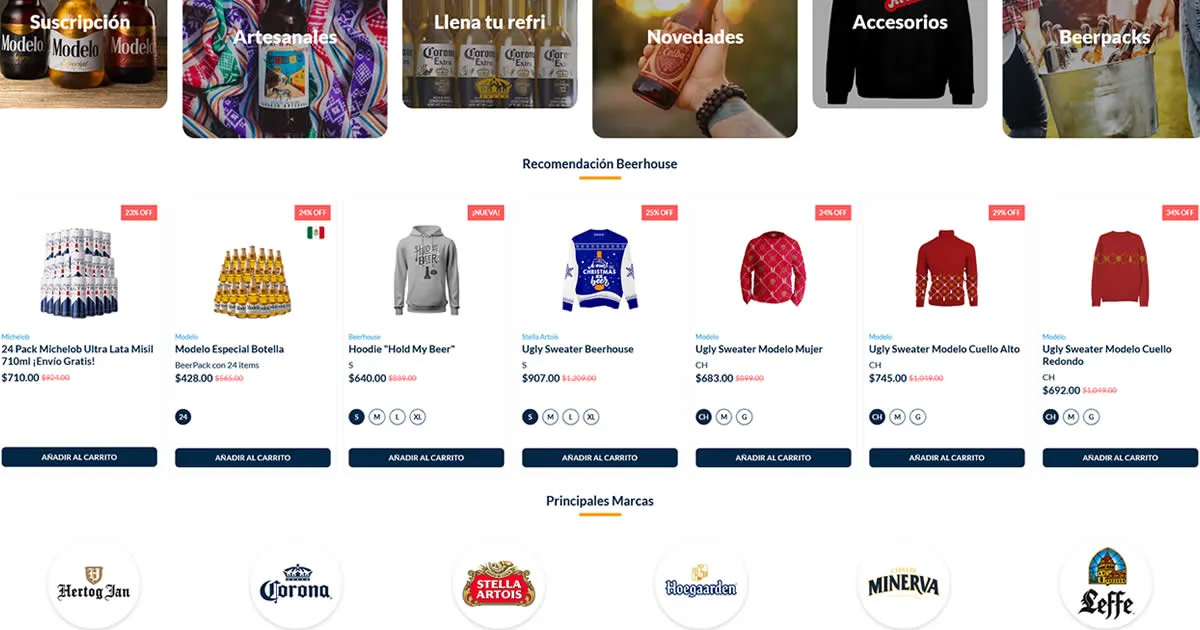Open the Corona brand logo

point(296,586)
